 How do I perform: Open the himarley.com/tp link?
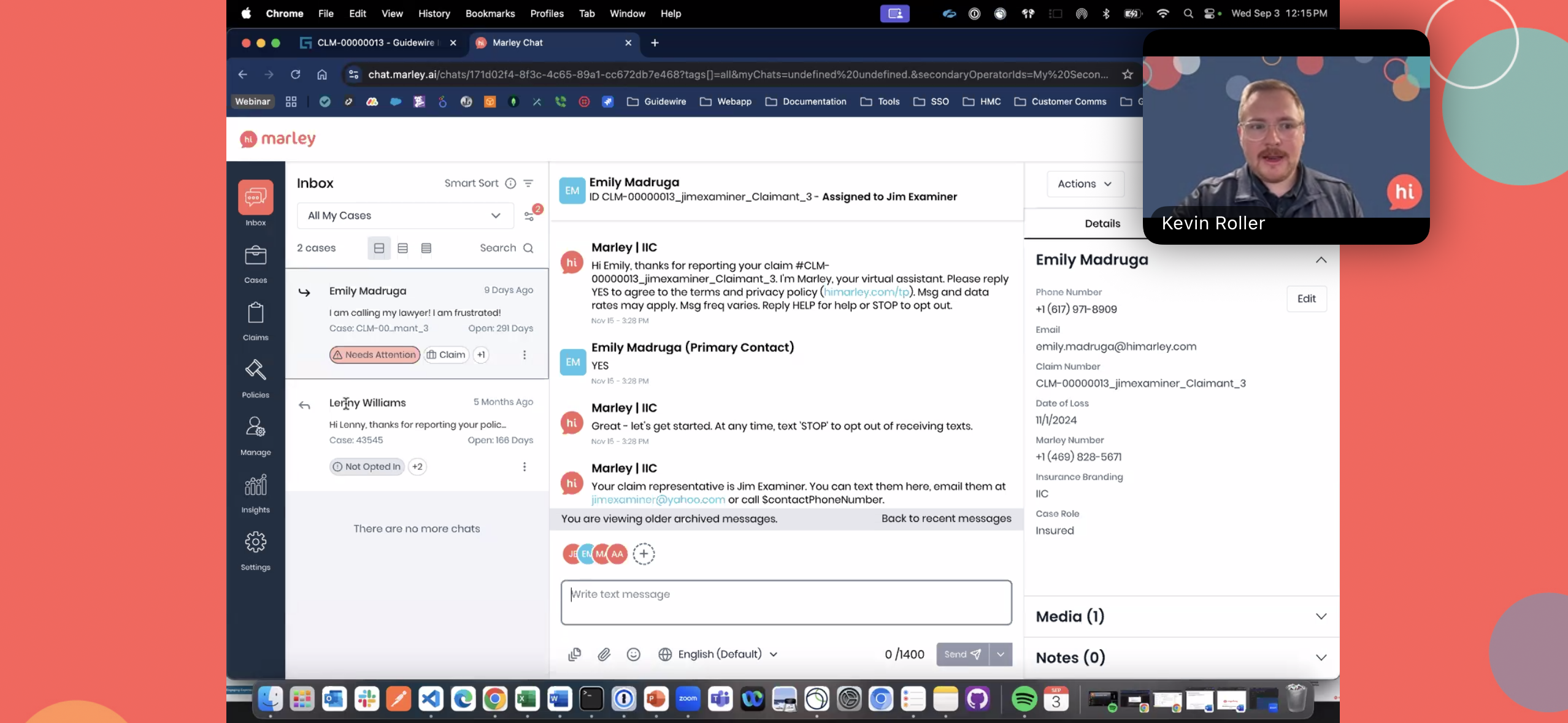[x=866, y=292]
